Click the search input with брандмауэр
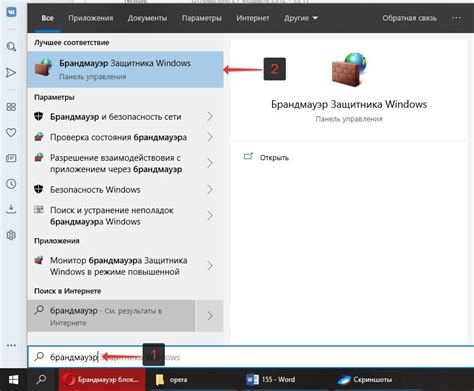The height and width of the screenshot is (391, 474). (x=251, y=357)
